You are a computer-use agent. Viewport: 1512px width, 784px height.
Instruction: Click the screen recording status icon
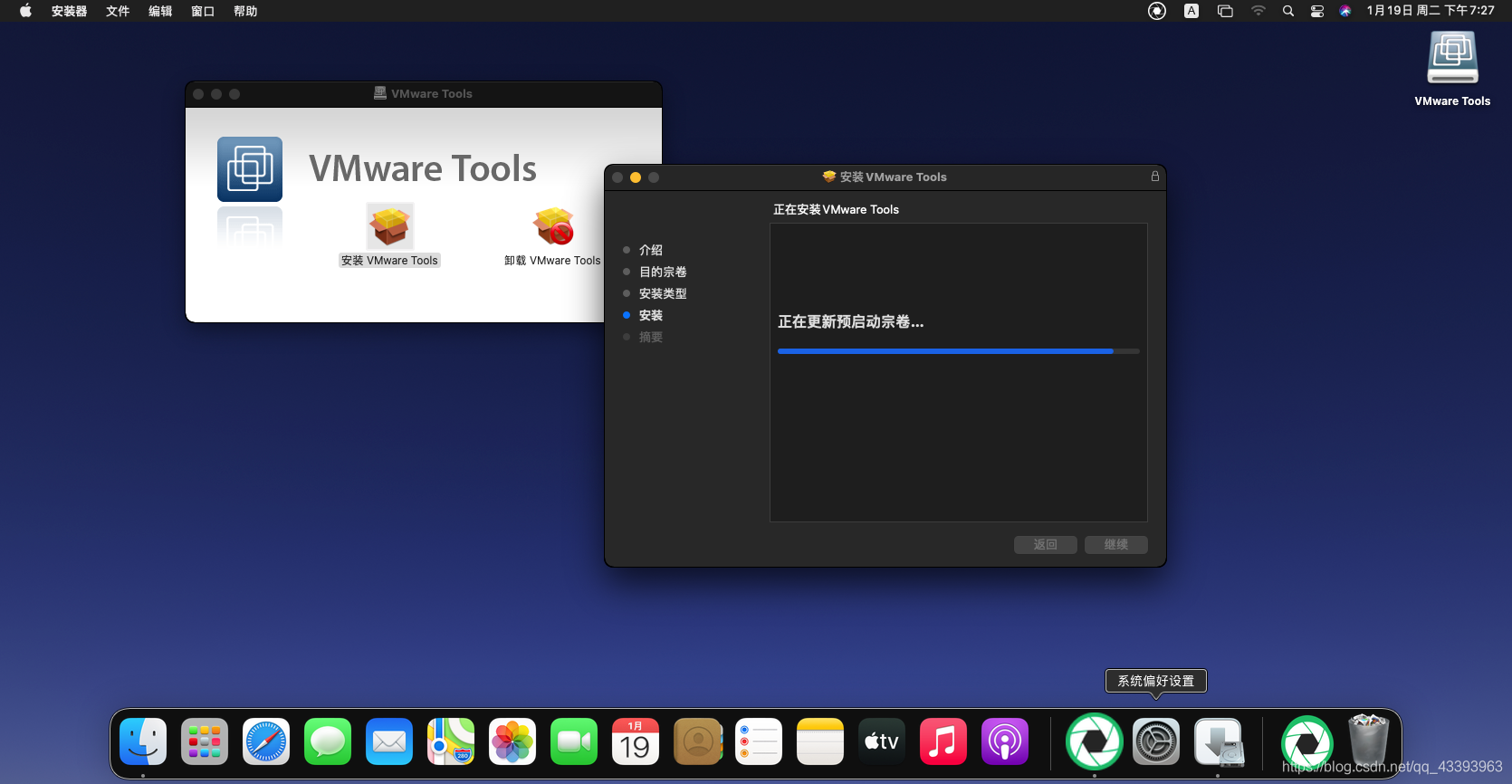pos(1157,11)
